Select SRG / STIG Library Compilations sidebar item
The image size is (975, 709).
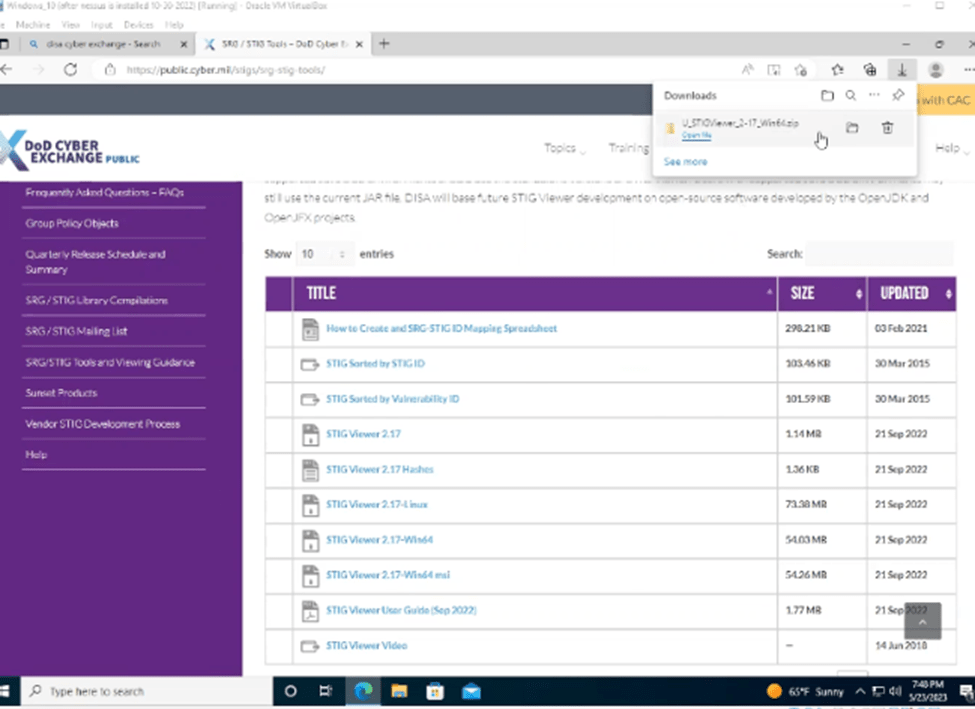pos(96,300)
